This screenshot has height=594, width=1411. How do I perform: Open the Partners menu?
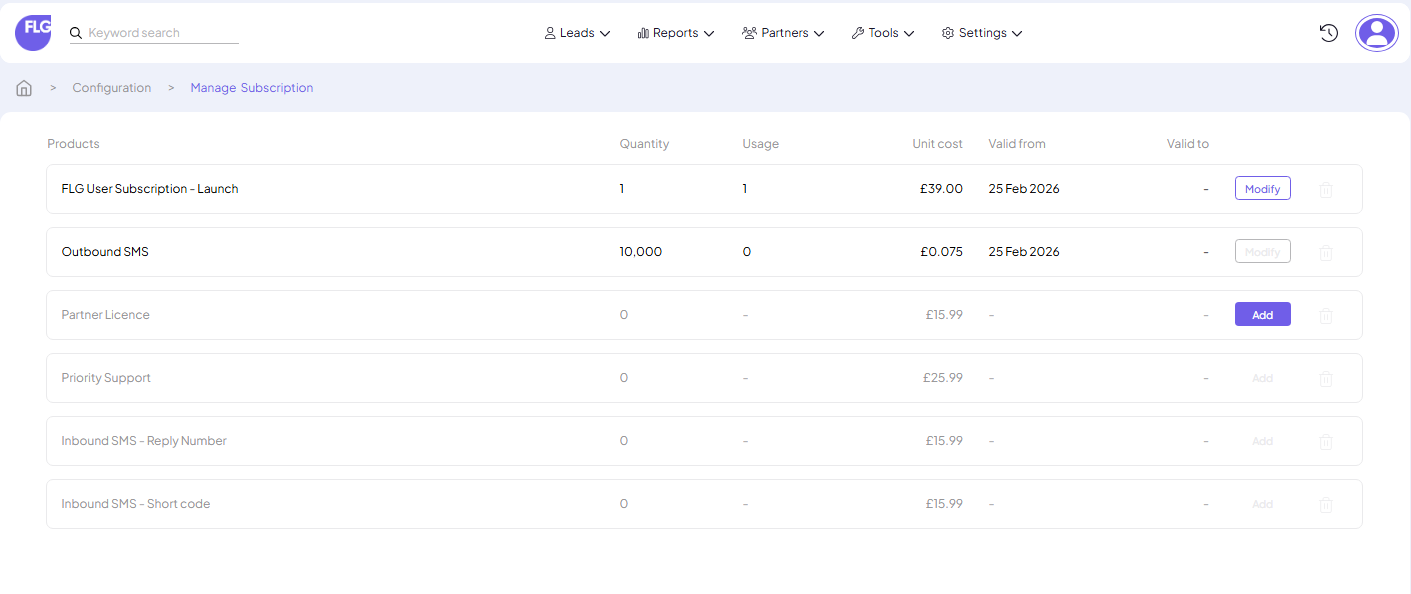pos(783,32)
